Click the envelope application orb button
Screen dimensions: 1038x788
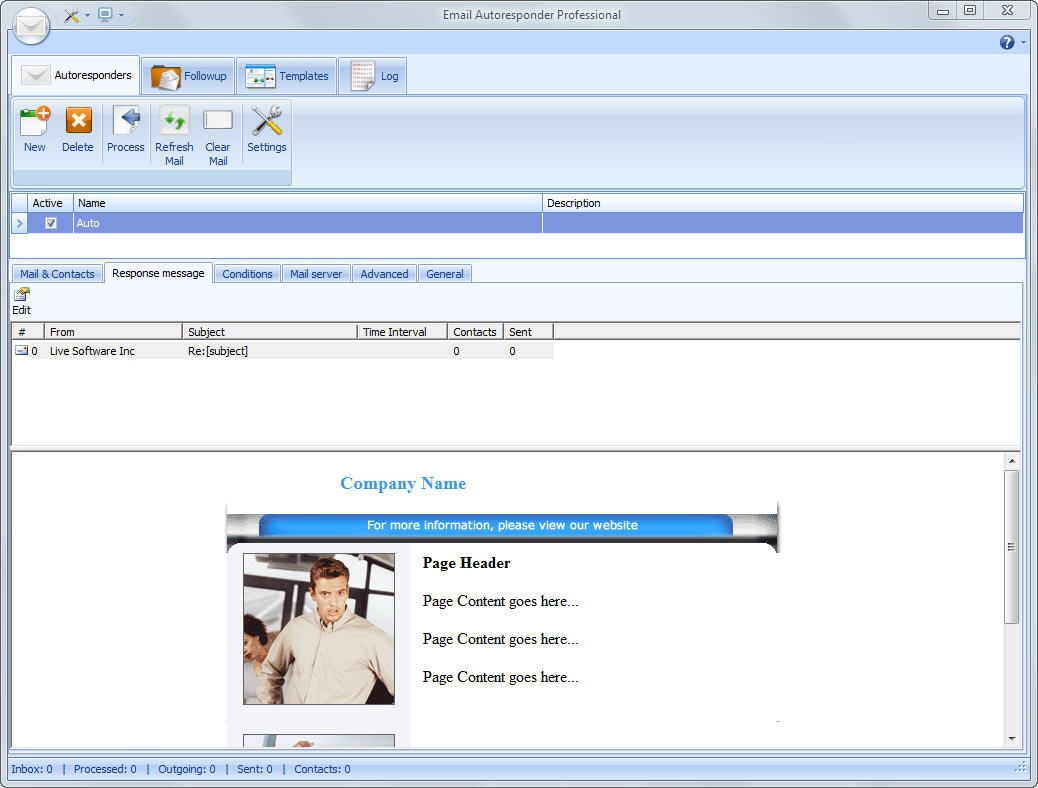click(x=31, y=26)
